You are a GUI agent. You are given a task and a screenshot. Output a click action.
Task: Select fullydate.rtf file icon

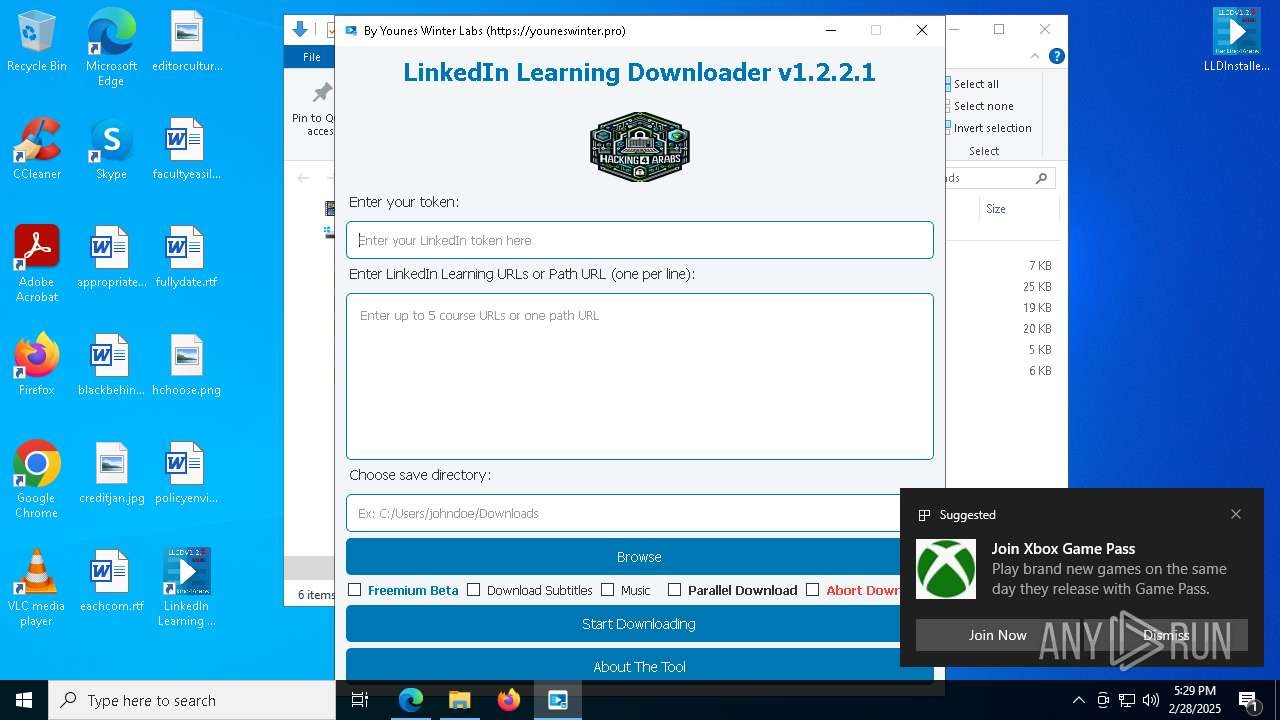click(187, 258)
